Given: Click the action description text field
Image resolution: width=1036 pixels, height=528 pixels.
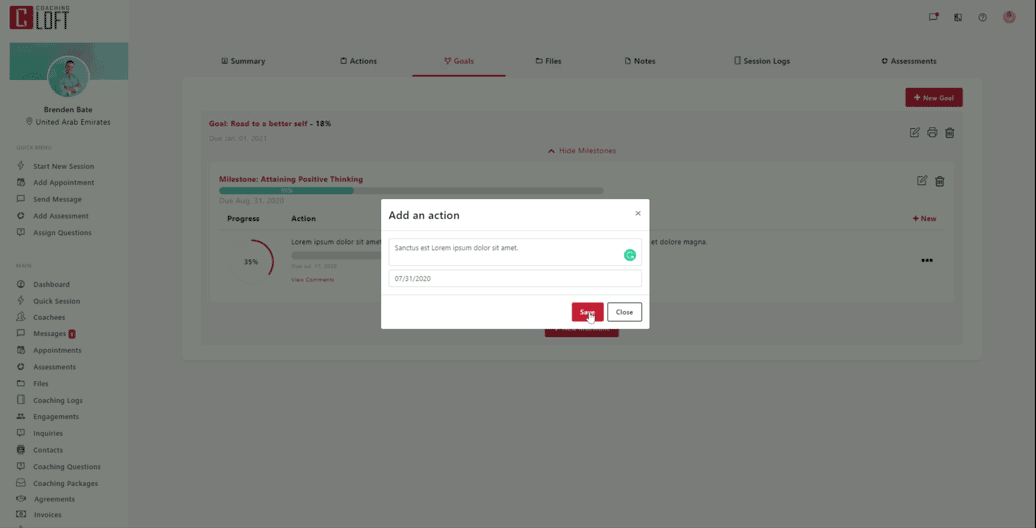Looking at the screenshot, I should [505, 251].
